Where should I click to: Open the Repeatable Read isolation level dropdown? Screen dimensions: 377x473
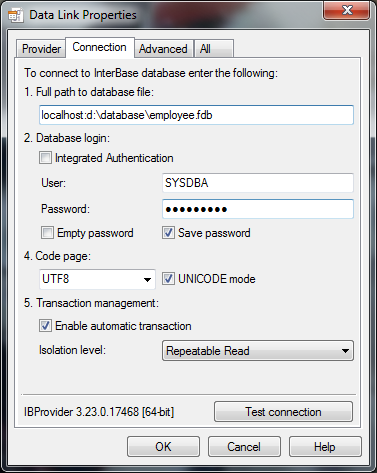point(258,351)
